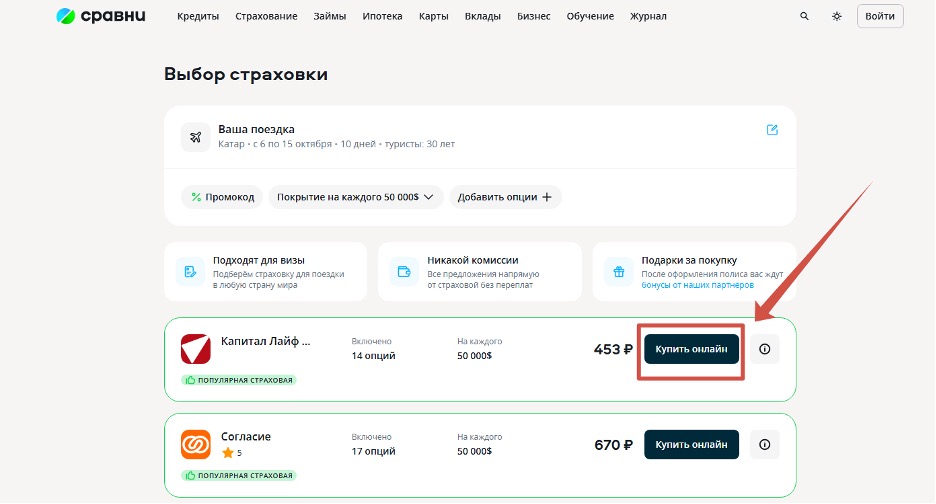936x504 pixels.
Task: Click the 670 ₽ price
Action: [613, 445]
